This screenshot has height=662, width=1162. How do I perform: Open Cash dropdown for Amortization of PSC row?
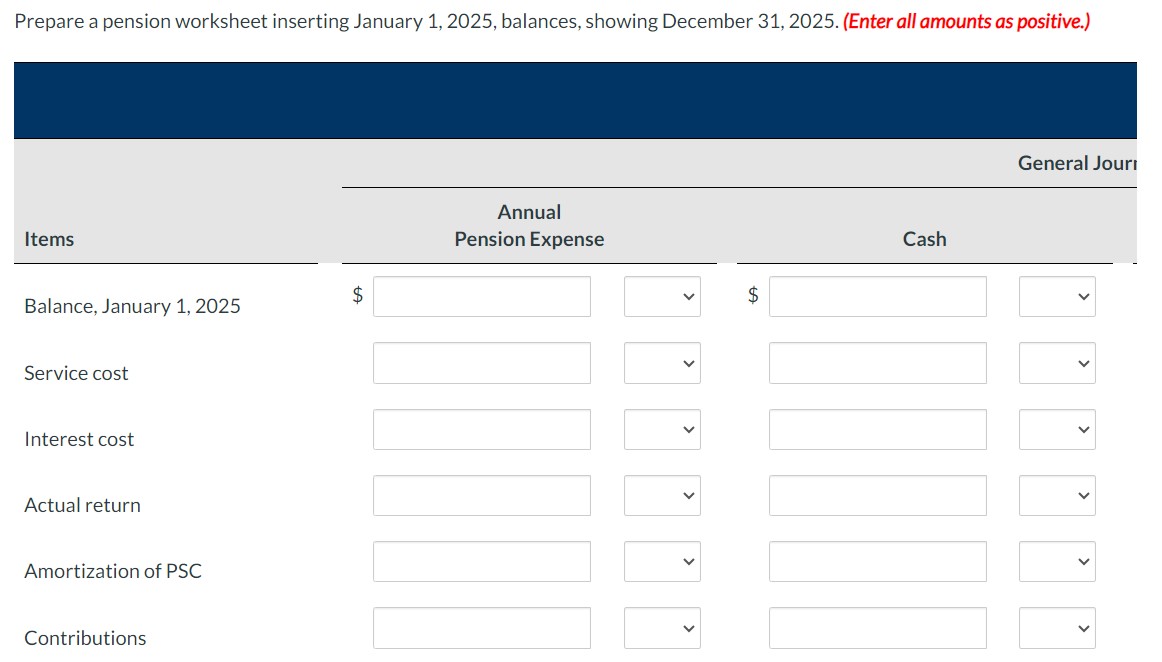coord(1056,561)
